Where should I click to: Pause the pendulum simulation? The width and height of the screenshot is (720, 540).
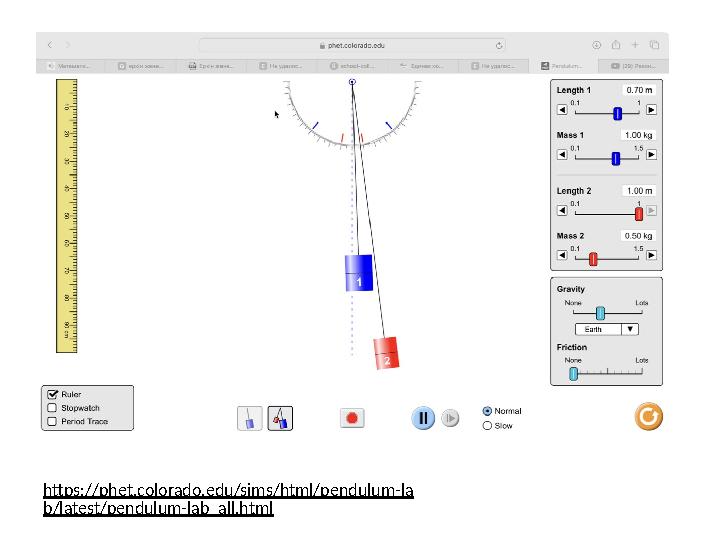(x=423, y=418)
